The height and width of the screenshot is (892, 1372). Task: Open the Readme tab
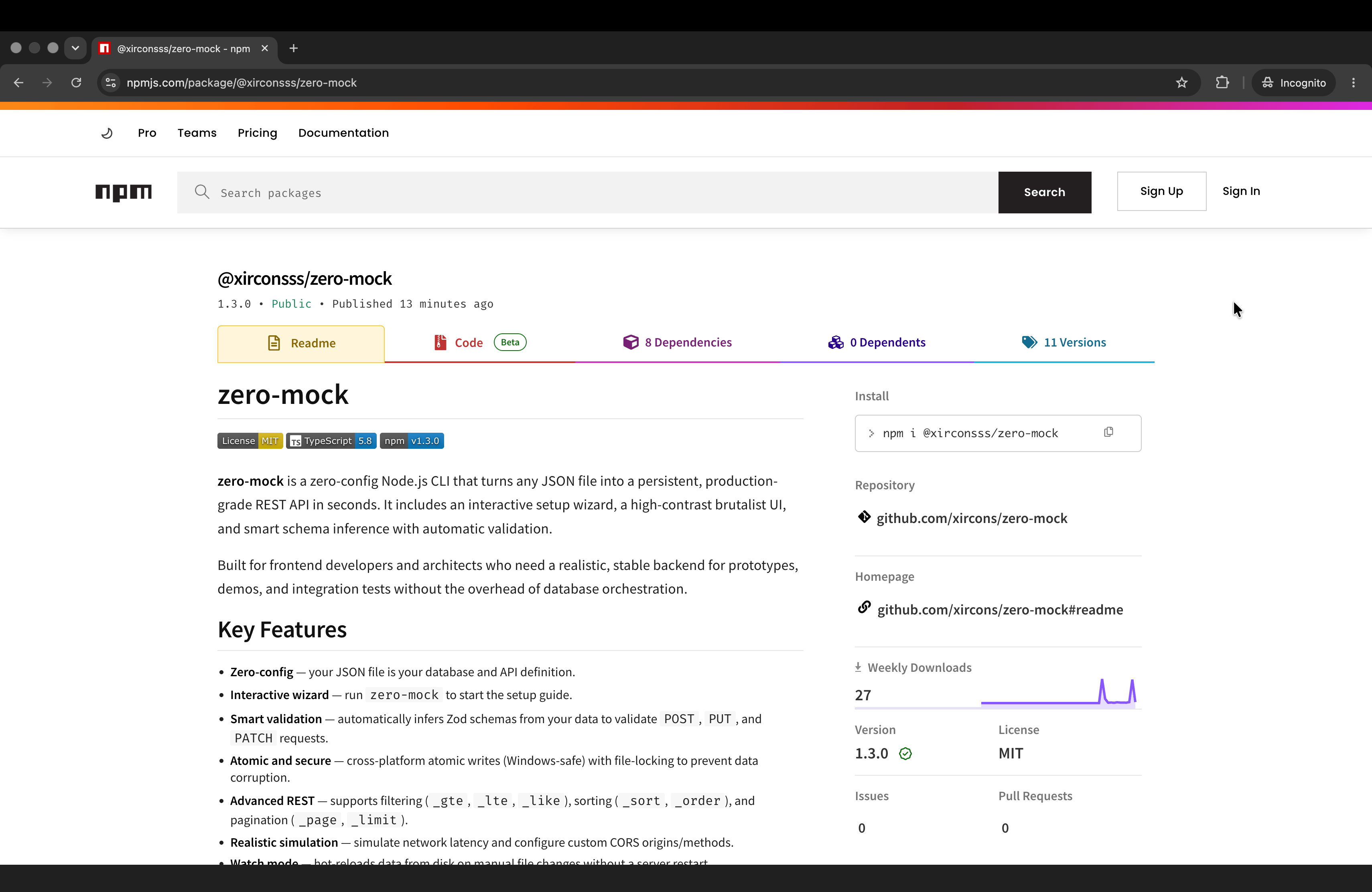point(301,343)
